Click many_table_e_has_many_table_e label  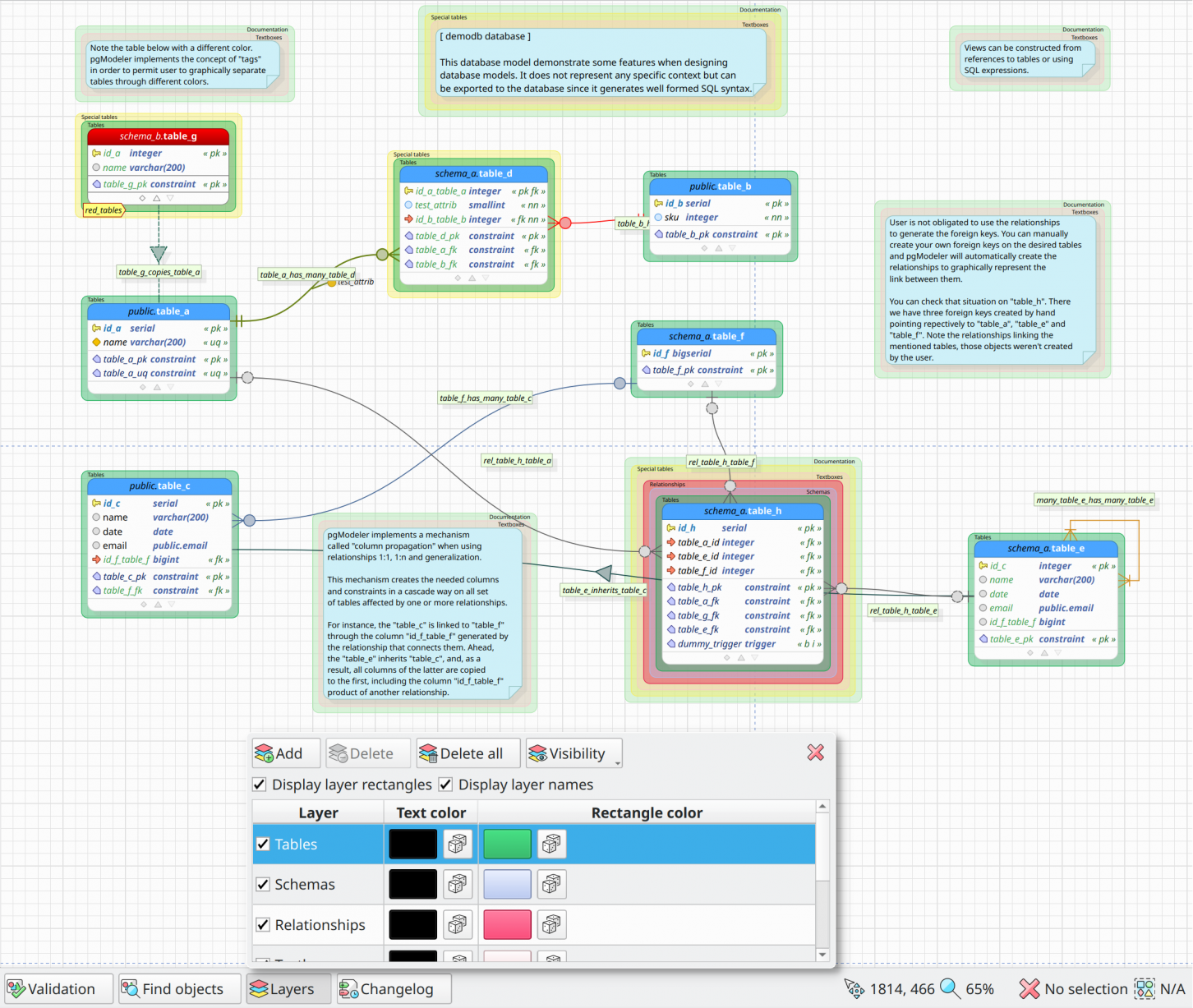tap(1094, 499)
